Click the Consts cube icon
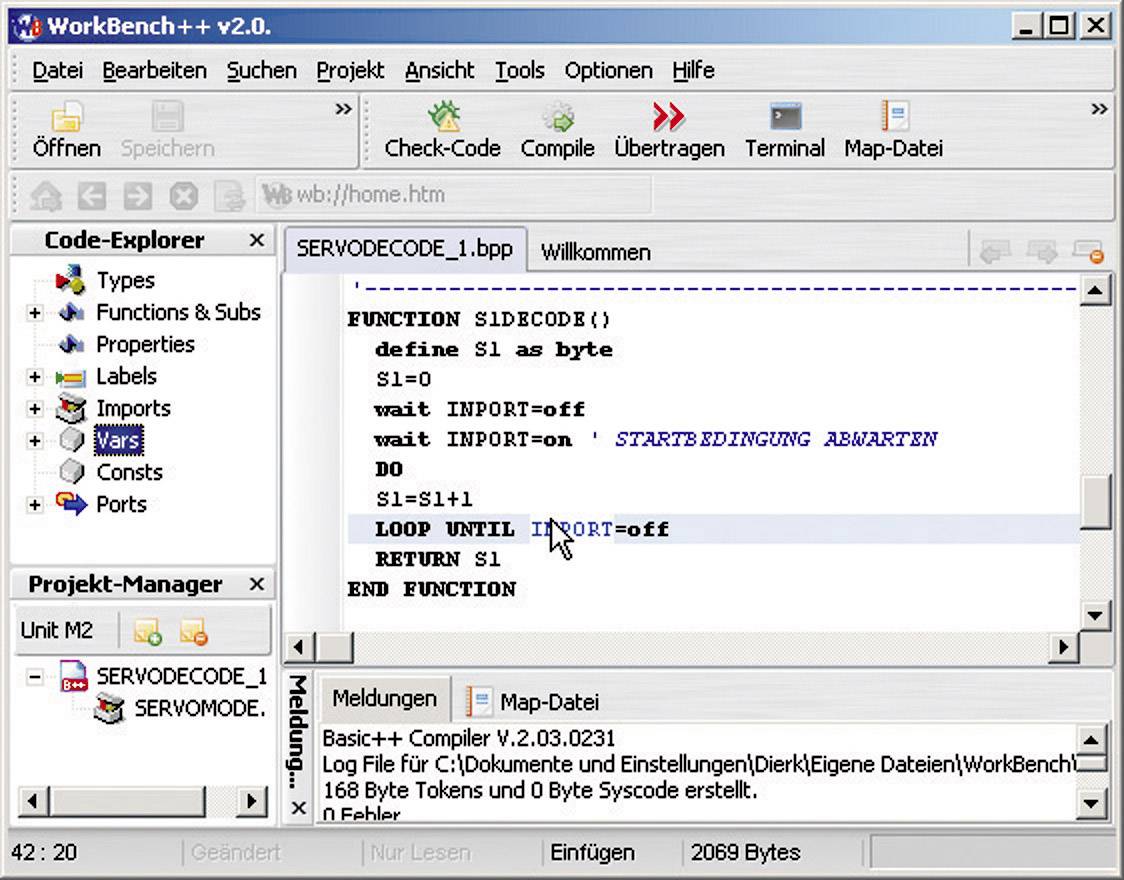 tap(71, 472)
